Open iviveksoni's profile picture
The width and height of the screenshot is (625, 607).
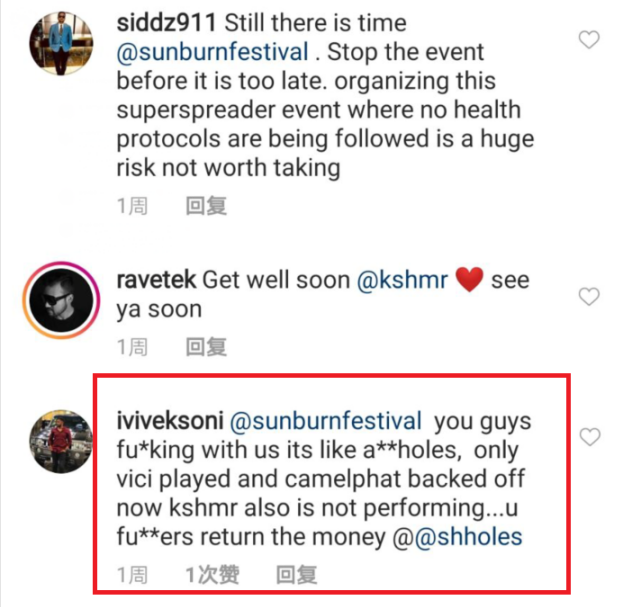point(61,441)
